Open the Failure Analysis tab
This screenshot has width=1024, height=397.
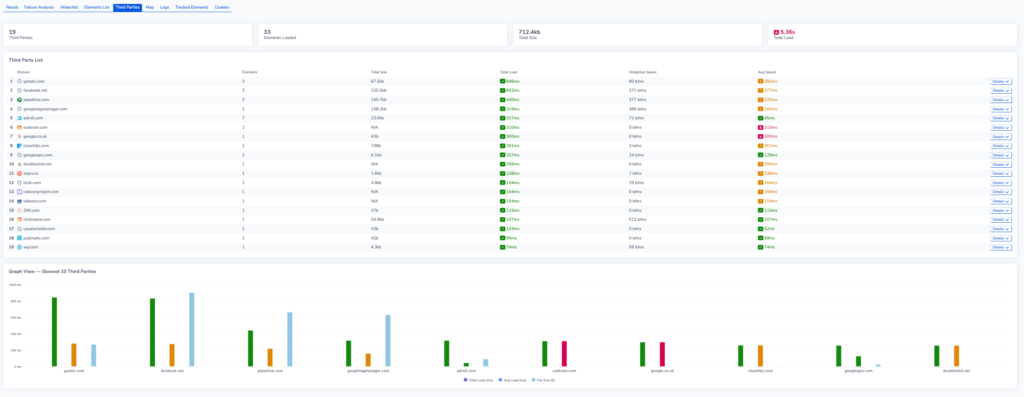[x=39, y=7]
